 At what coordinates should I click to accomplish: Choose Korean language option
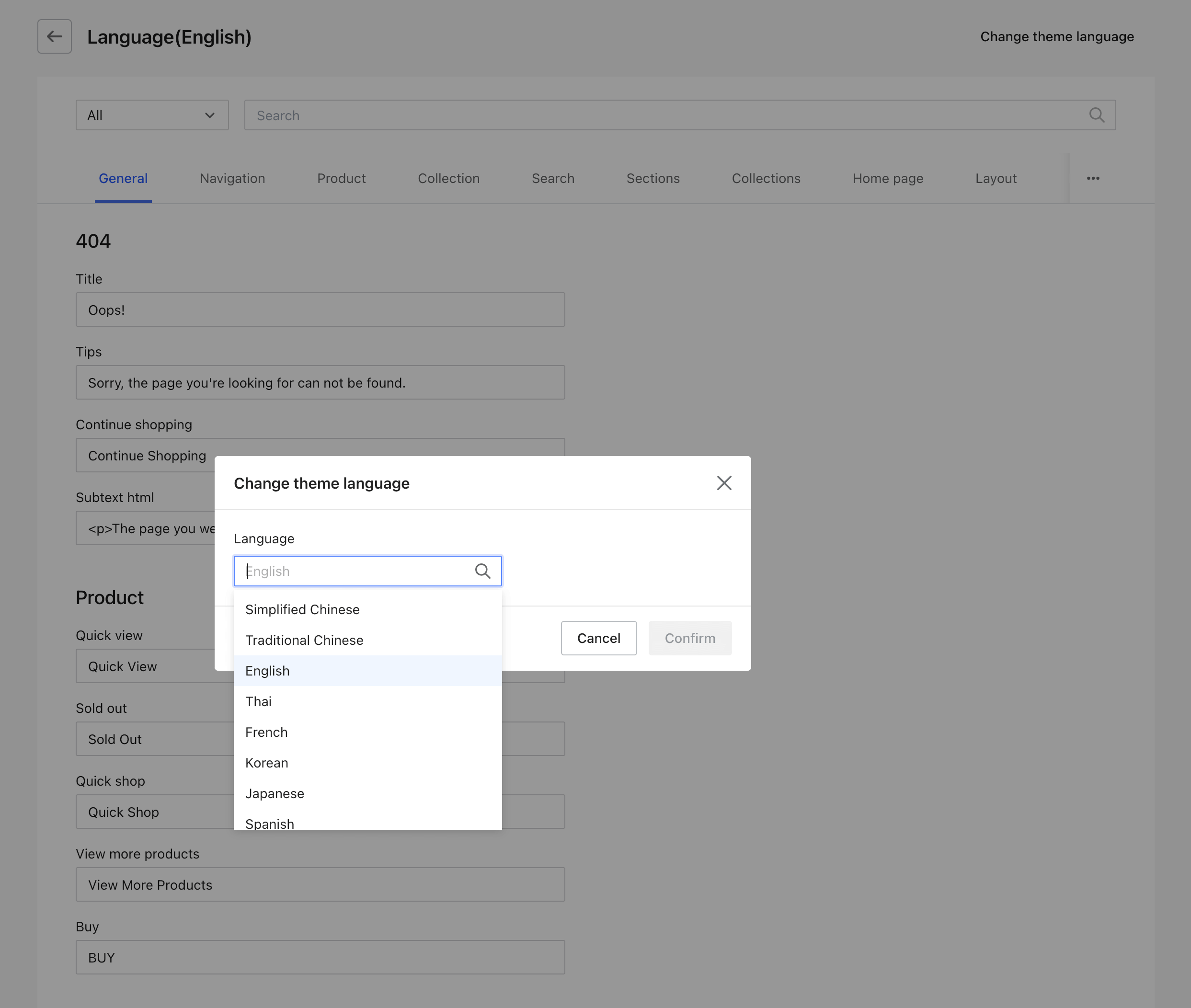[266, 763]
